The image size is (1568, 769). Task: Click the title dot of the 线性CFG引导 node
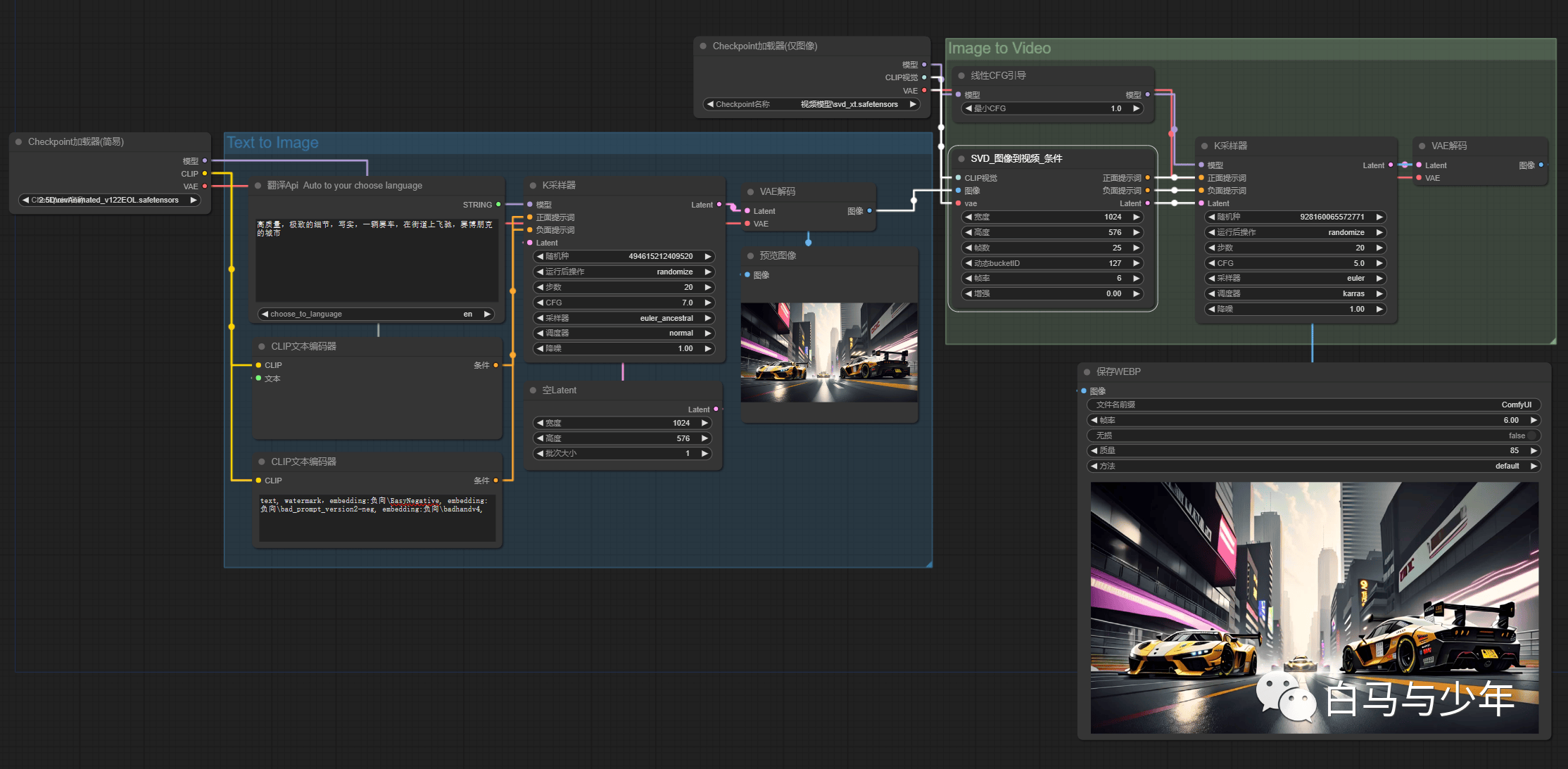pos(961,76)
